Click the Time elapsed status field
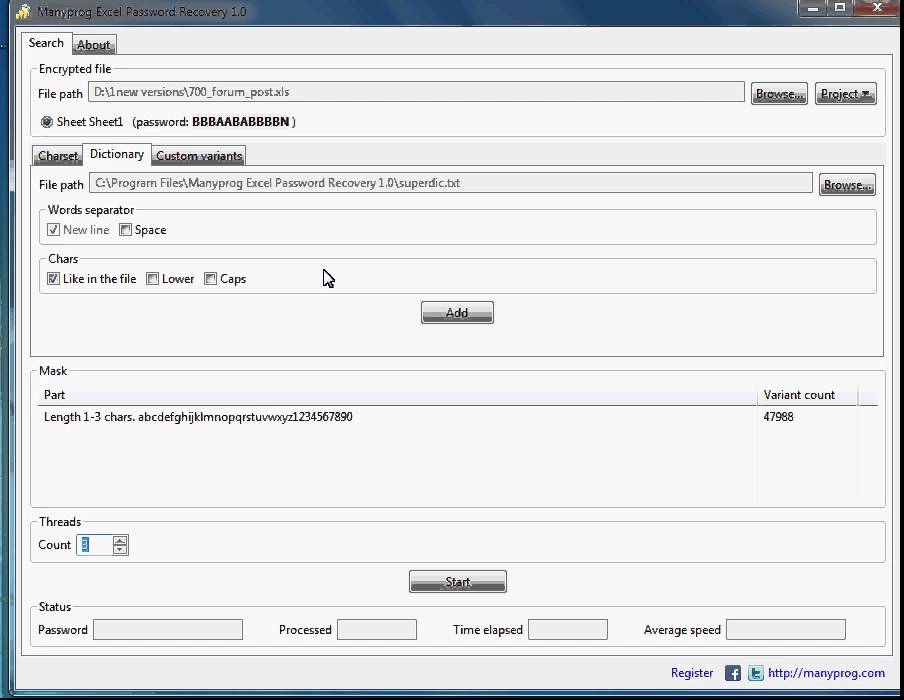This screenshot has width=904, height=700. [x=568, y=630]
